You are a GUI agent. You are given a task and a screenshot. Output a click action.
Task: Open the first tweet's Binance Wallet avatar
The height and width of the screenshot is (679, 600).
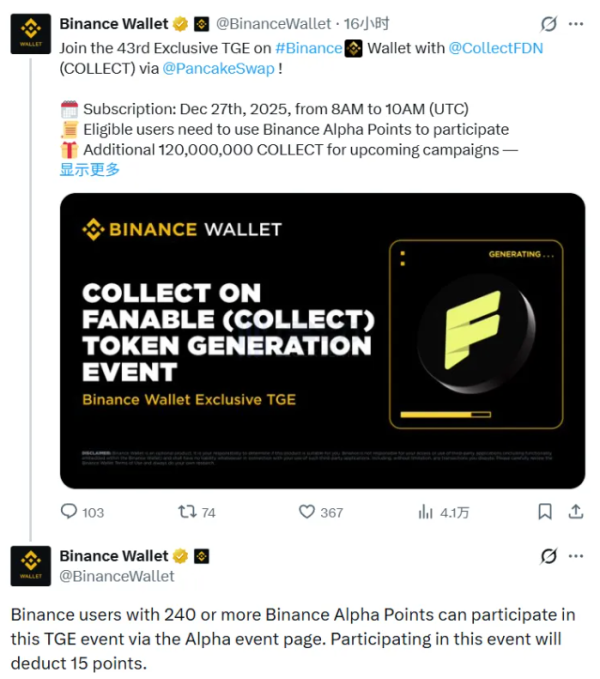(x=31, y=33)
